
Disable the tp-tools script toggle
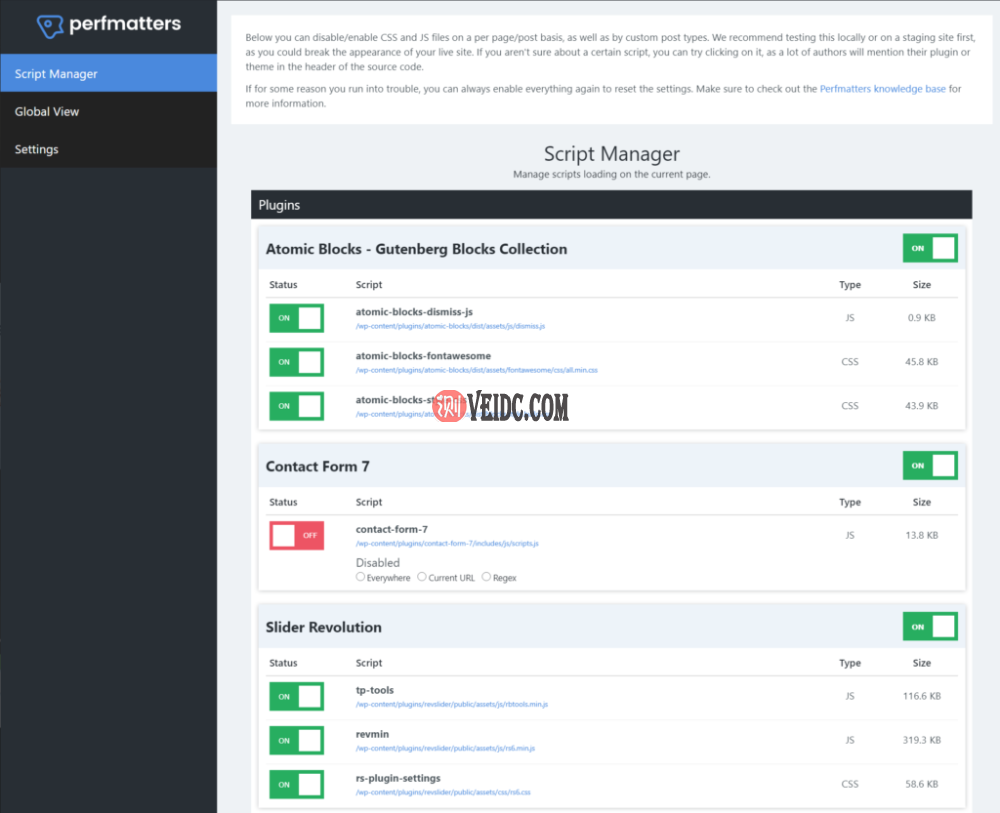[296, 696]
